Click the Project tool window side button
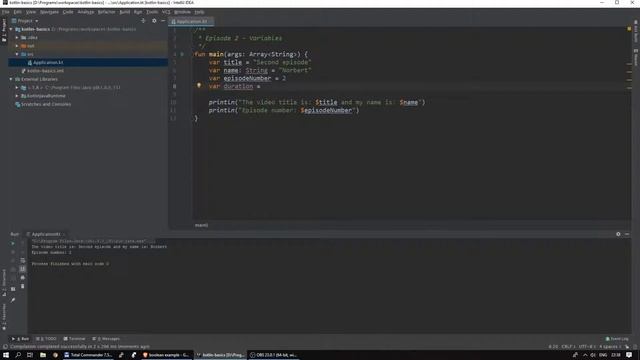The height and width of the screenshot is (360, 640). click(x=4, y=30)
